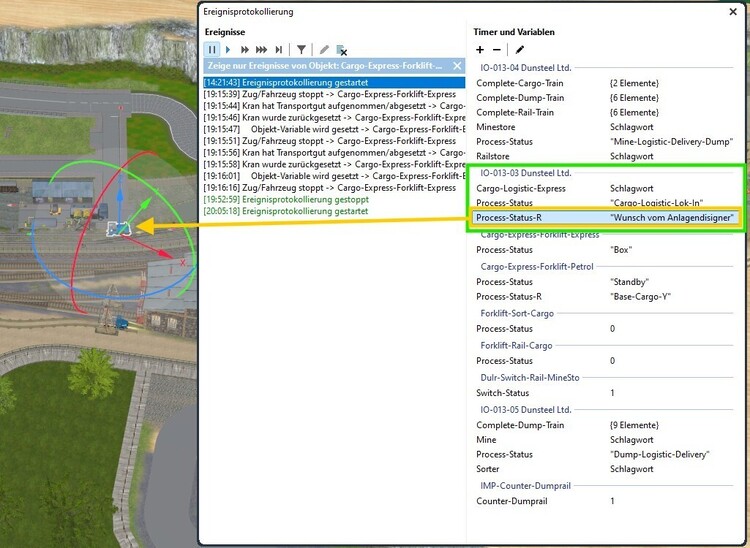Screen dimensions: 750x548
Task: Select the 19:16:16 Zug/Fahrzeug stoppt event
Action: [334, 188]
